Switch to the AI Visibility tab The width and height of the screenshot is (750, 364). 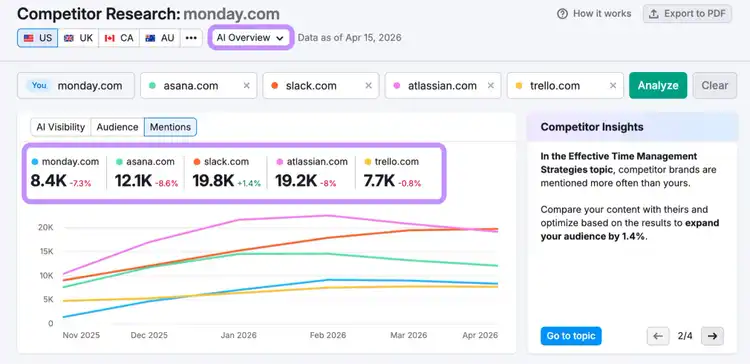pos(61,127)
